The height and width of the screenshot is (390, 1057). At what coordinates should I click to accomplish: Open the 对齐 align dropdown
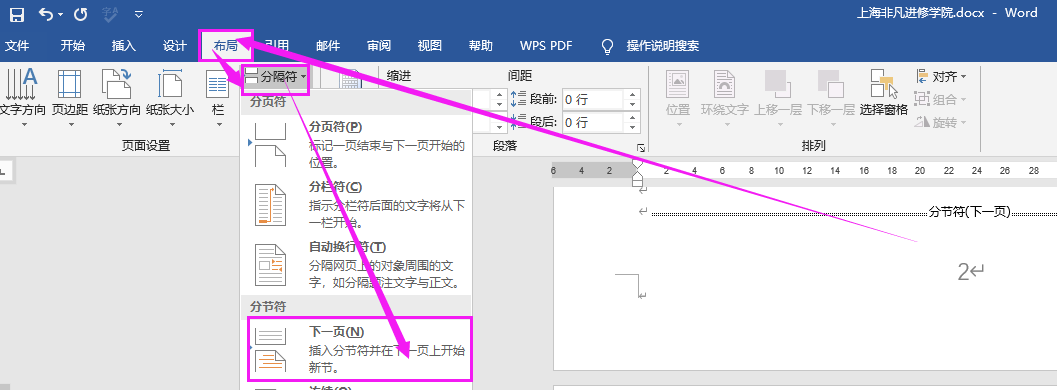(x=940, y=76)
